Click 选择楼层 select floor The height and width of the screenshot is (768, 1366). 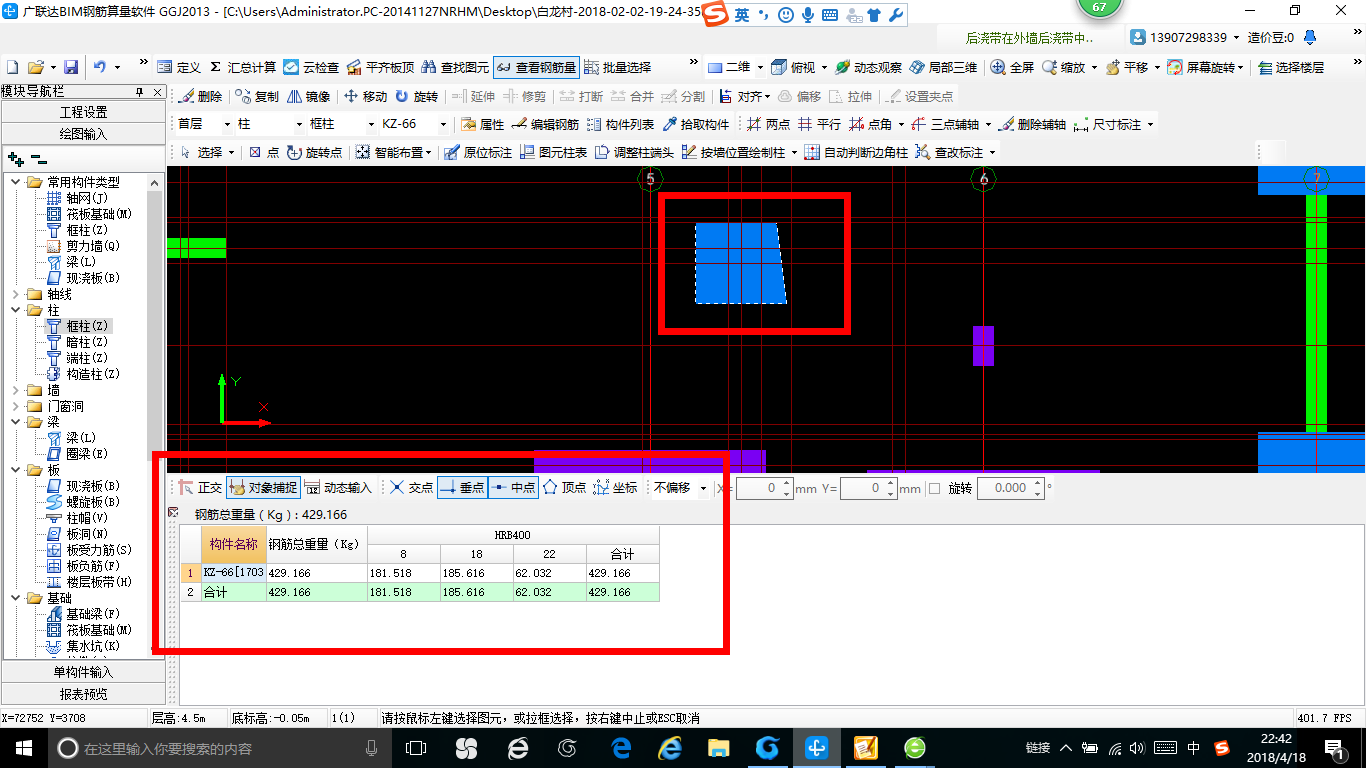point(1291,67)
